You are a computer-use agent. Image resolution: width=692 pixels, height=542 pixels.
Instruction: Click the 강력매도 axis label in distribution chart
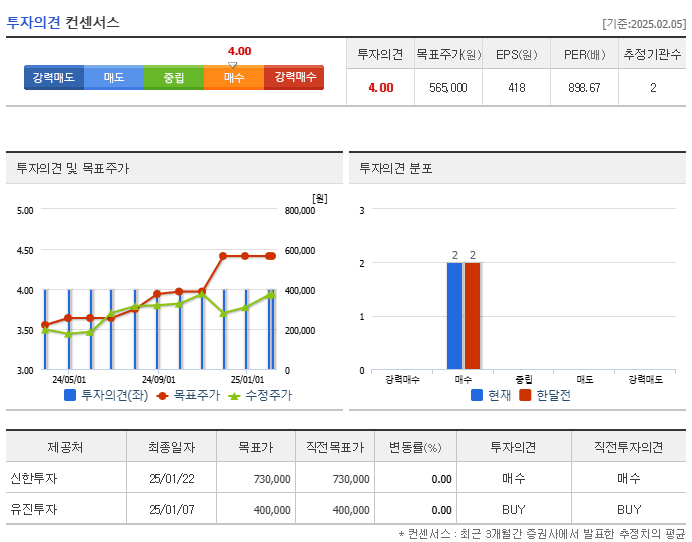(x=646, y=380)
